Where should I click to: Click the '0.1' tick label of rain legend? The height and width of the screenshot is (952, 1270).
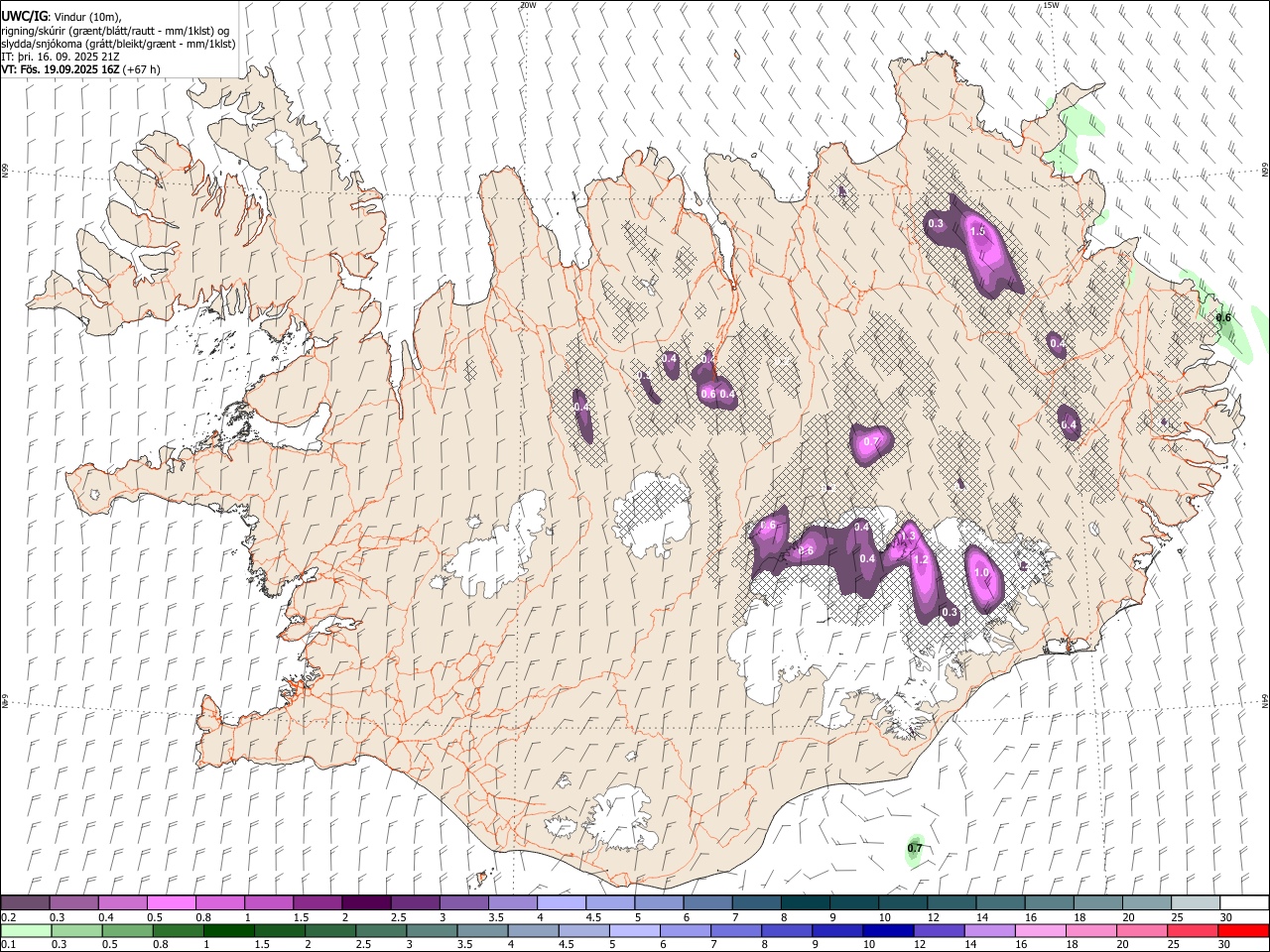[8, 945]
